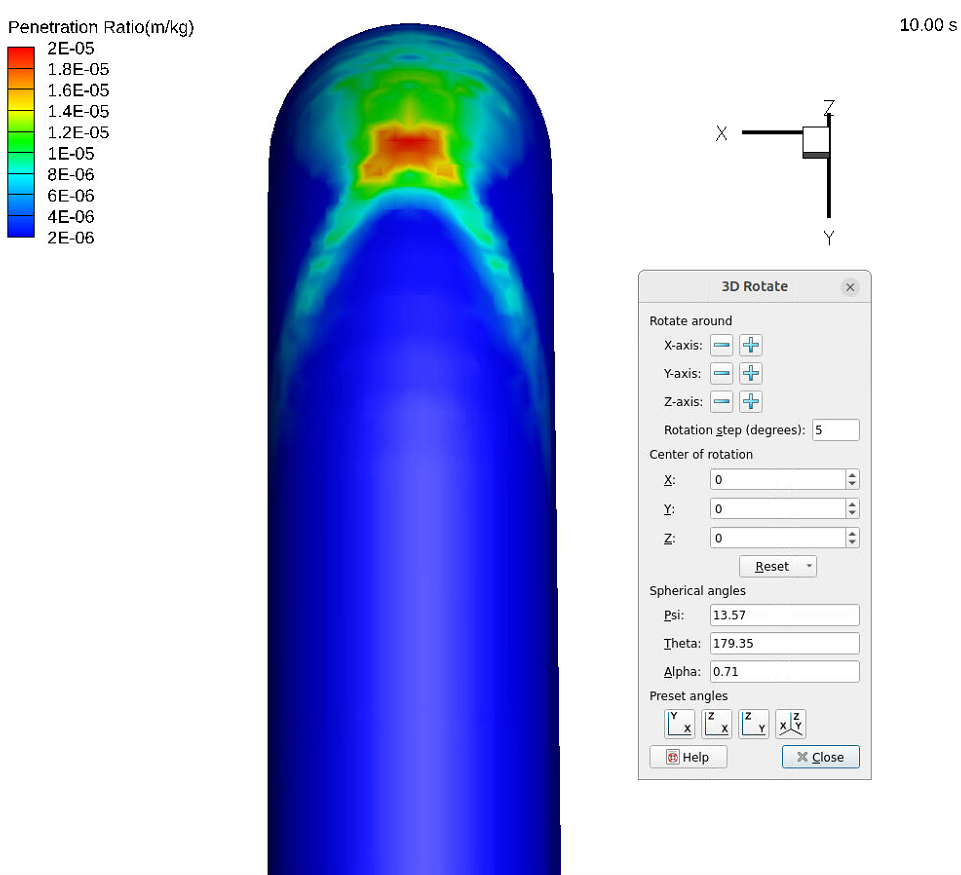Image resolution: width=961 pixels, height=875 pixels.
Task: Switch to the isometric XYZ preset angle
Action: click(790, 723)
